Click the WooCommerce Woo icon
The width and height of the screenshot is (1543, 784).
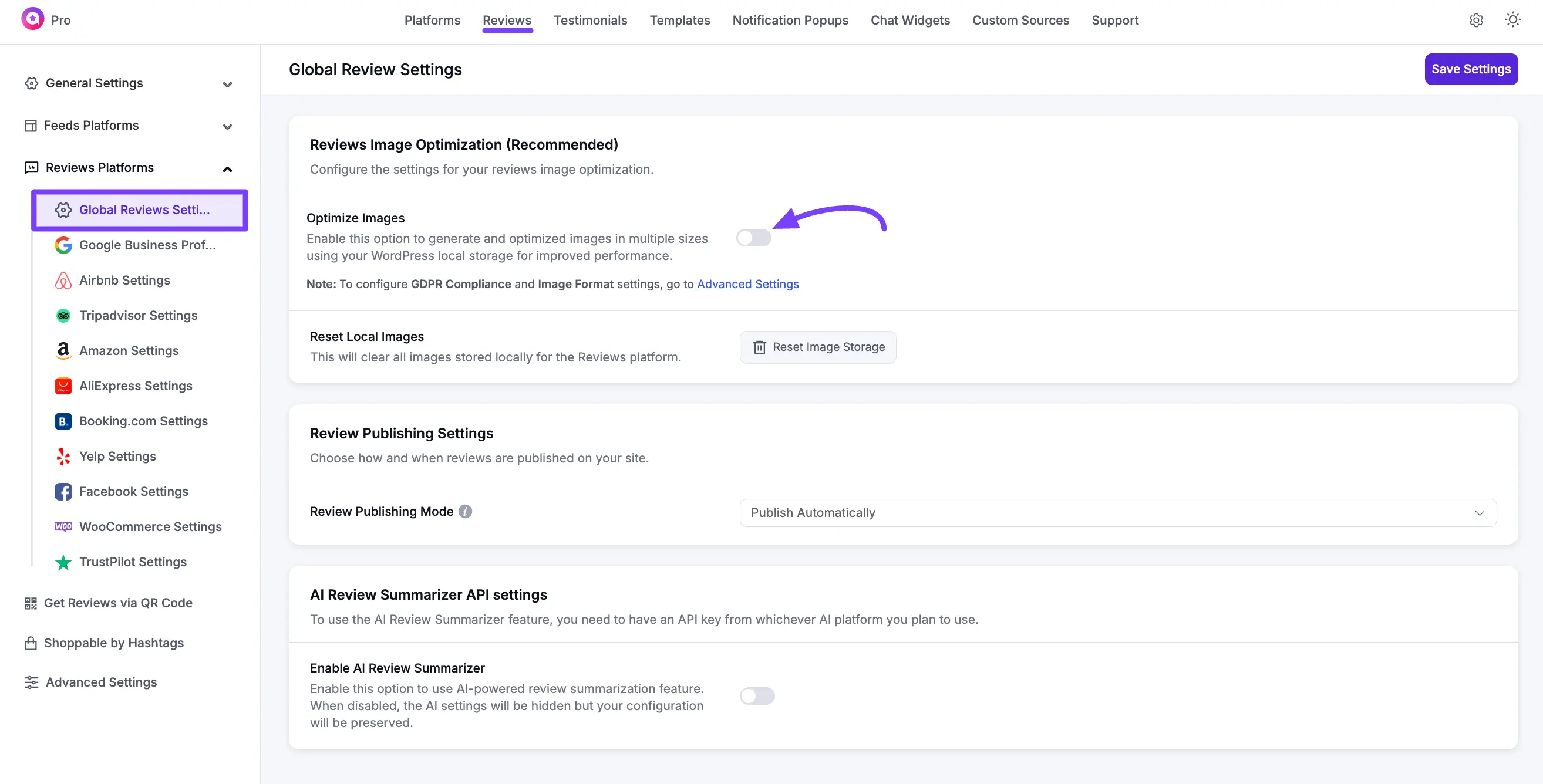tap(63, 526)
